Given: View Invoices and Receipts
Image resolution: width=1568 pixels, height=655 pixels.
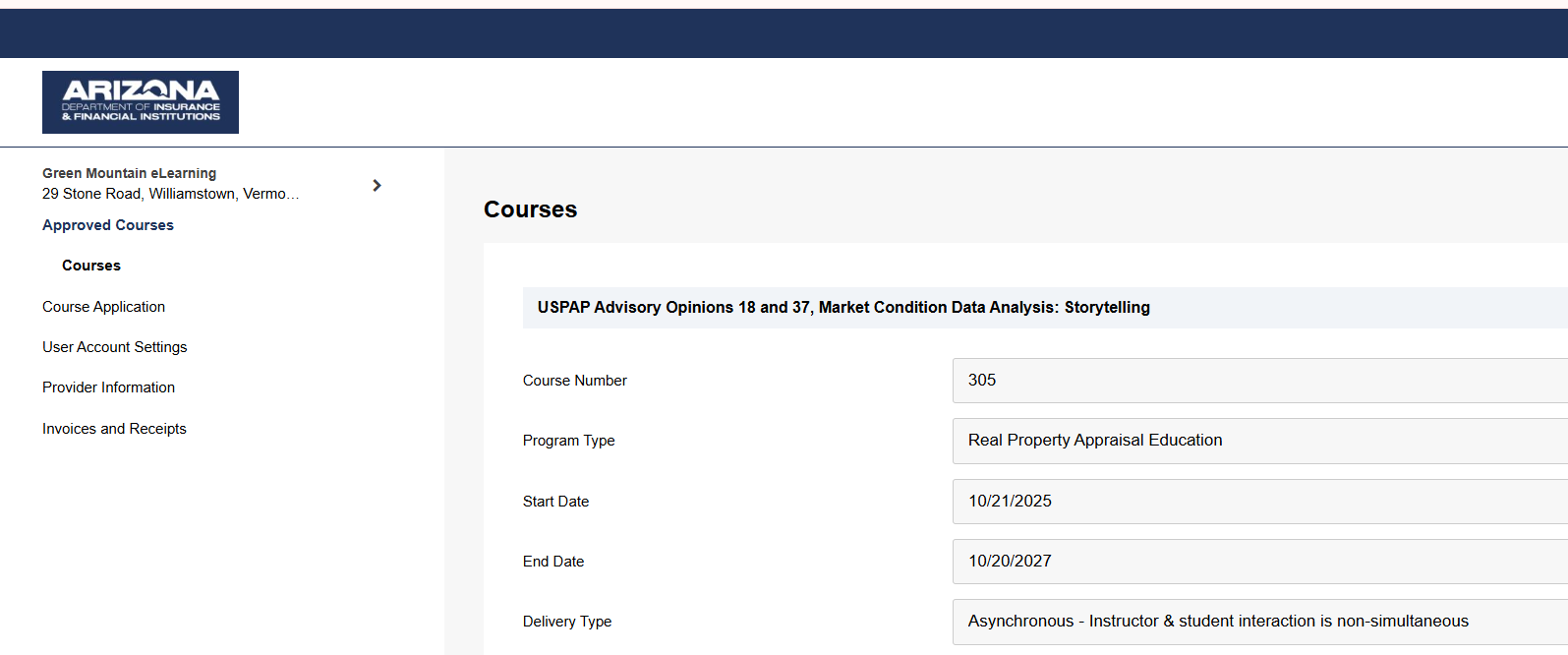Looking at the screenshot, I should (x=114, y=429).
